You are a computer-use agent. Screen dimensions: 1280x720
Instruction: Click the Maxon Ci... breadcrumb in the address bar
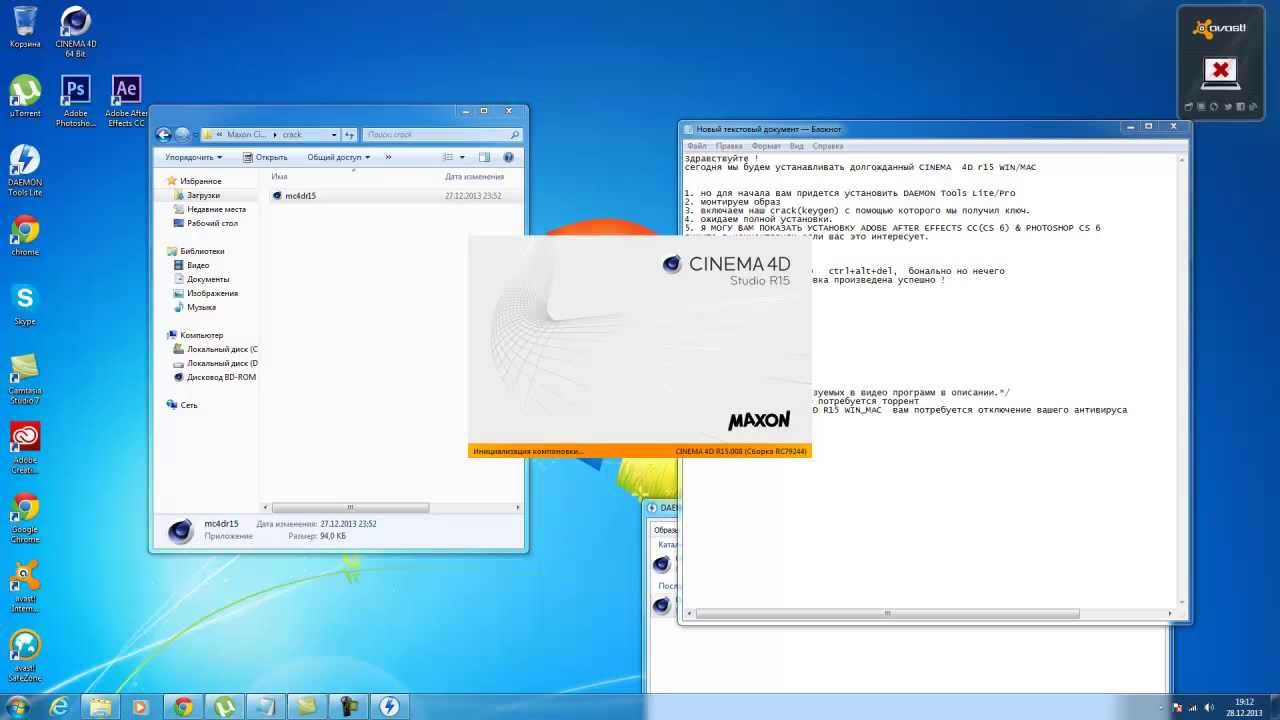(247, 134)
